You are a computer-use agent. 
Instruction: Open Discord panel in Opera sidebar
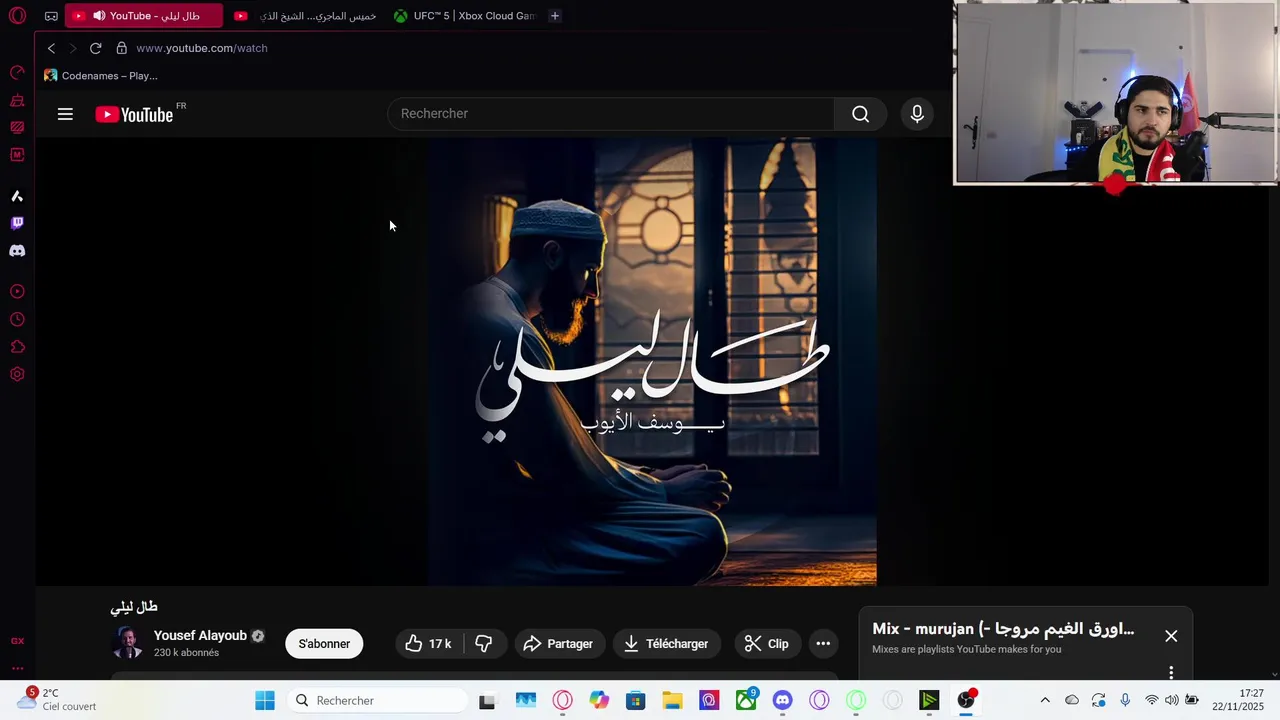(17, 251)
